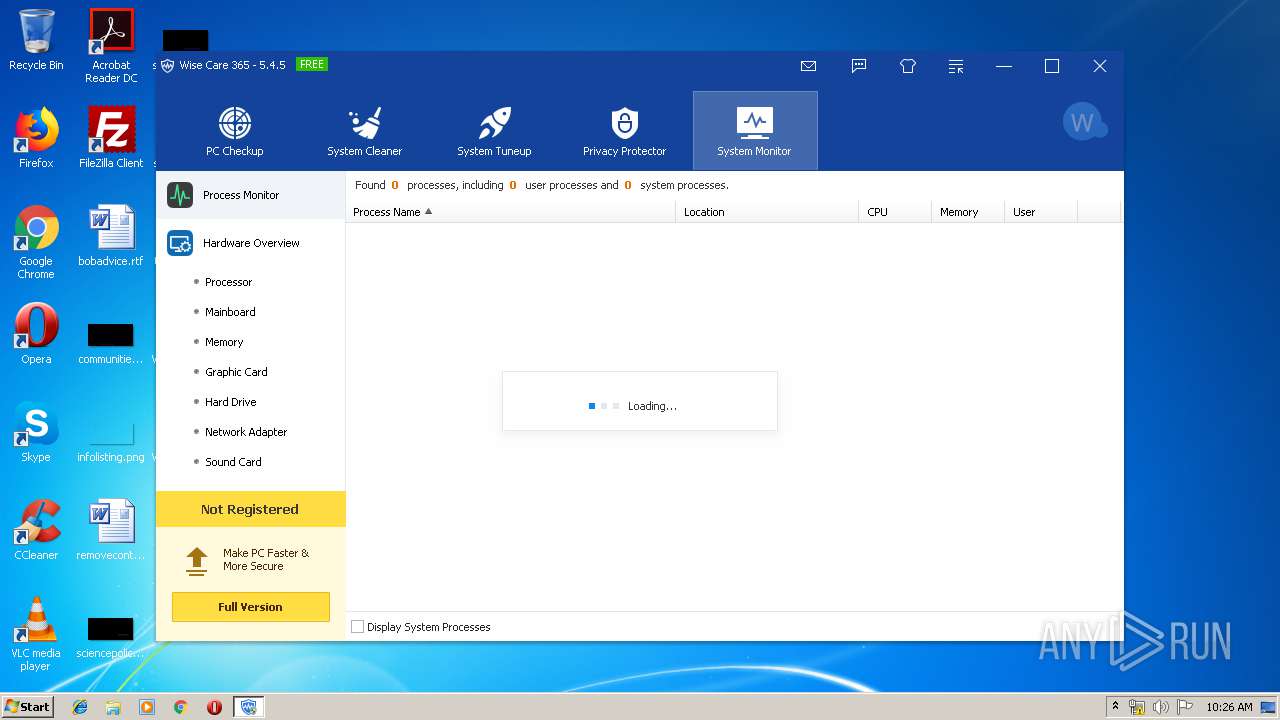Show hidden system tray icons
This screenshot has width=1280, height=720.
[x=1115, y=706]
